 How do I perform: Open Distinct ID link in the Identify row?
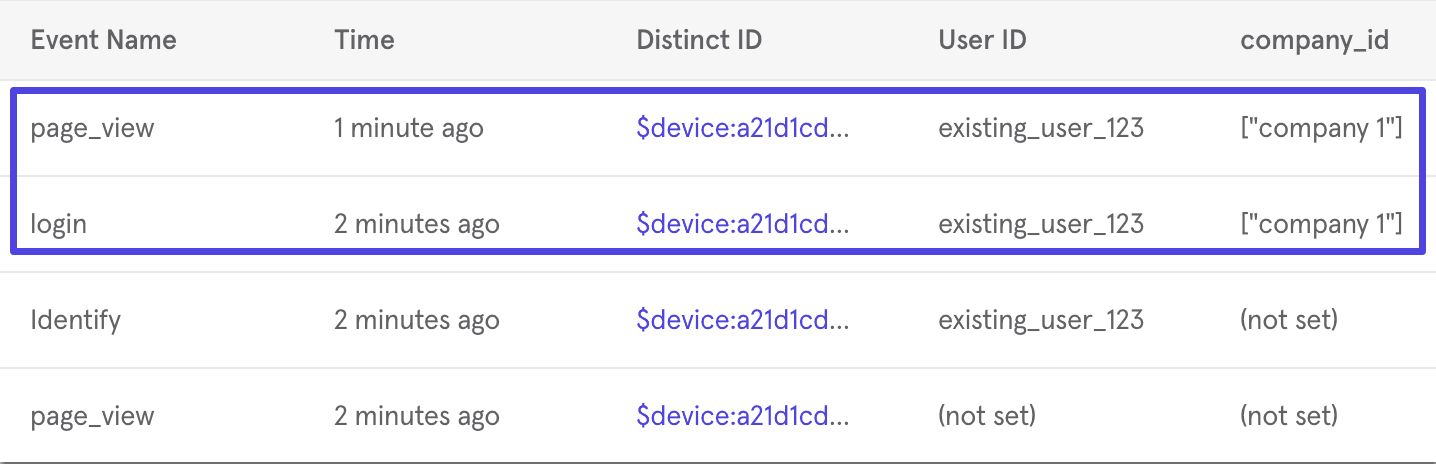click(742, 320)
